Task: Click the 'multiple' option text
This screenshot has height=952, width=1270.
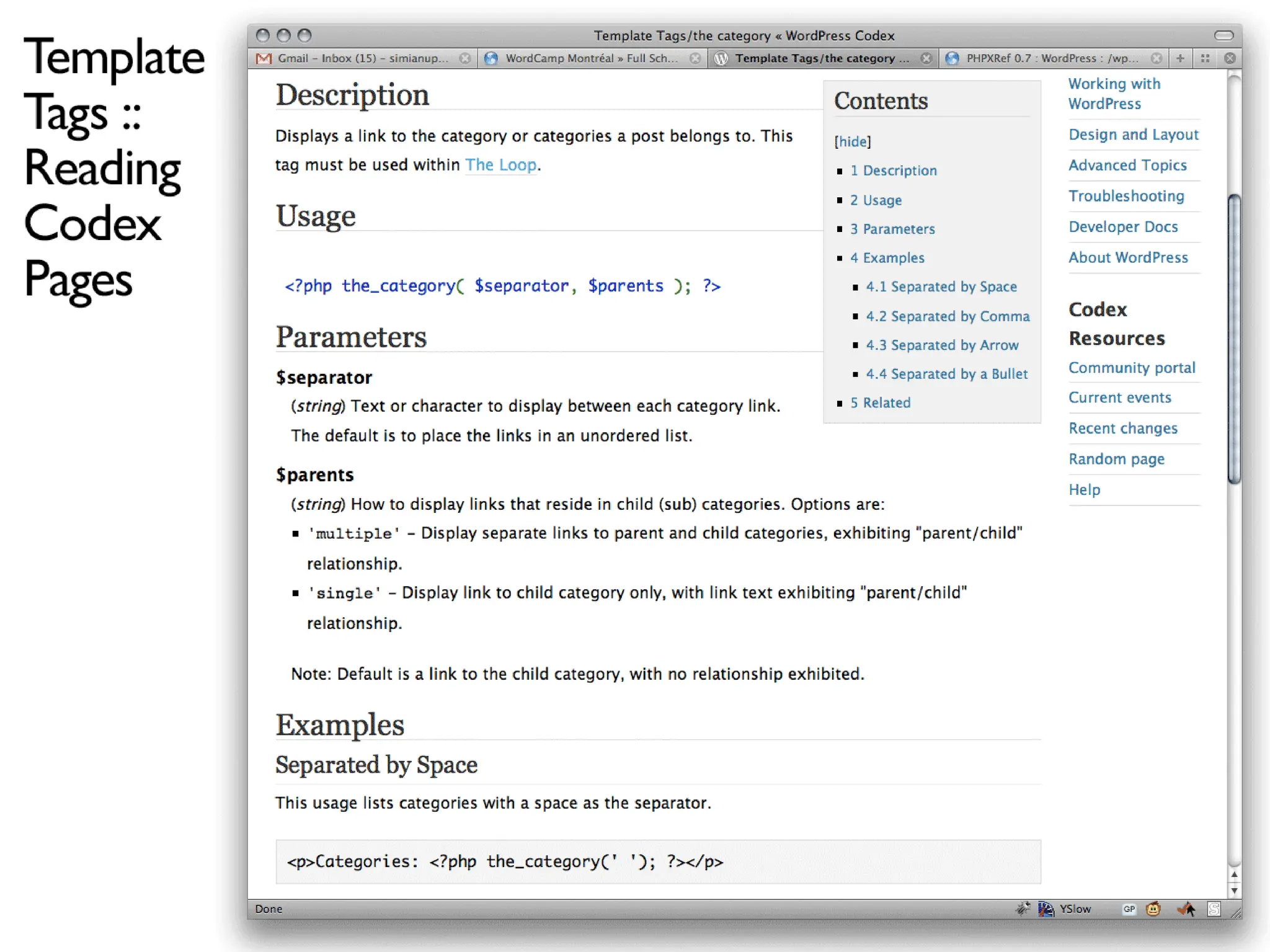Action: (354, 533)
